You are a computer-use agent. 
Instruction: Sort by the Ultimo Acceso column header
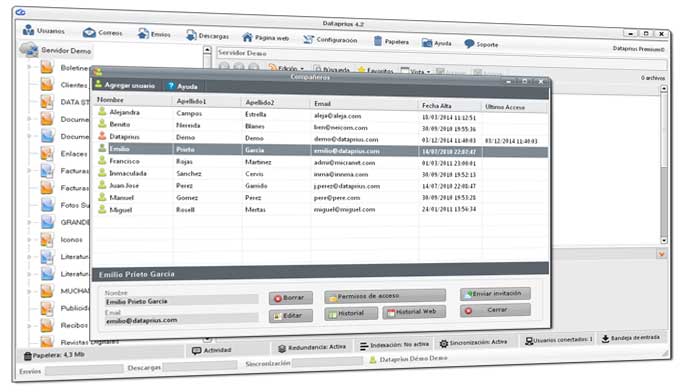505,107
